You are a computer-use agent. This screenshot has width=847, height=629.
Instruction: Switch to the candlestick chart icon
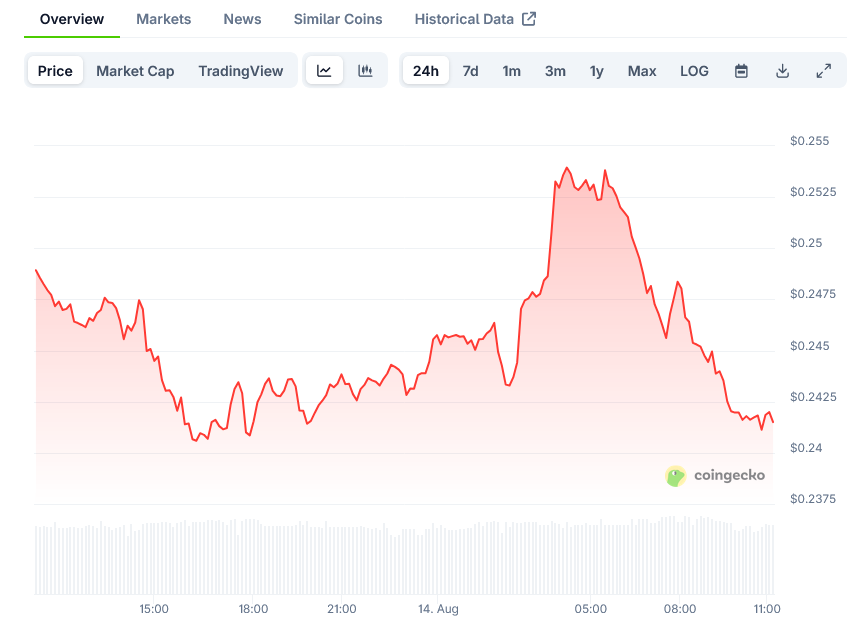click(x=365, y=71)
